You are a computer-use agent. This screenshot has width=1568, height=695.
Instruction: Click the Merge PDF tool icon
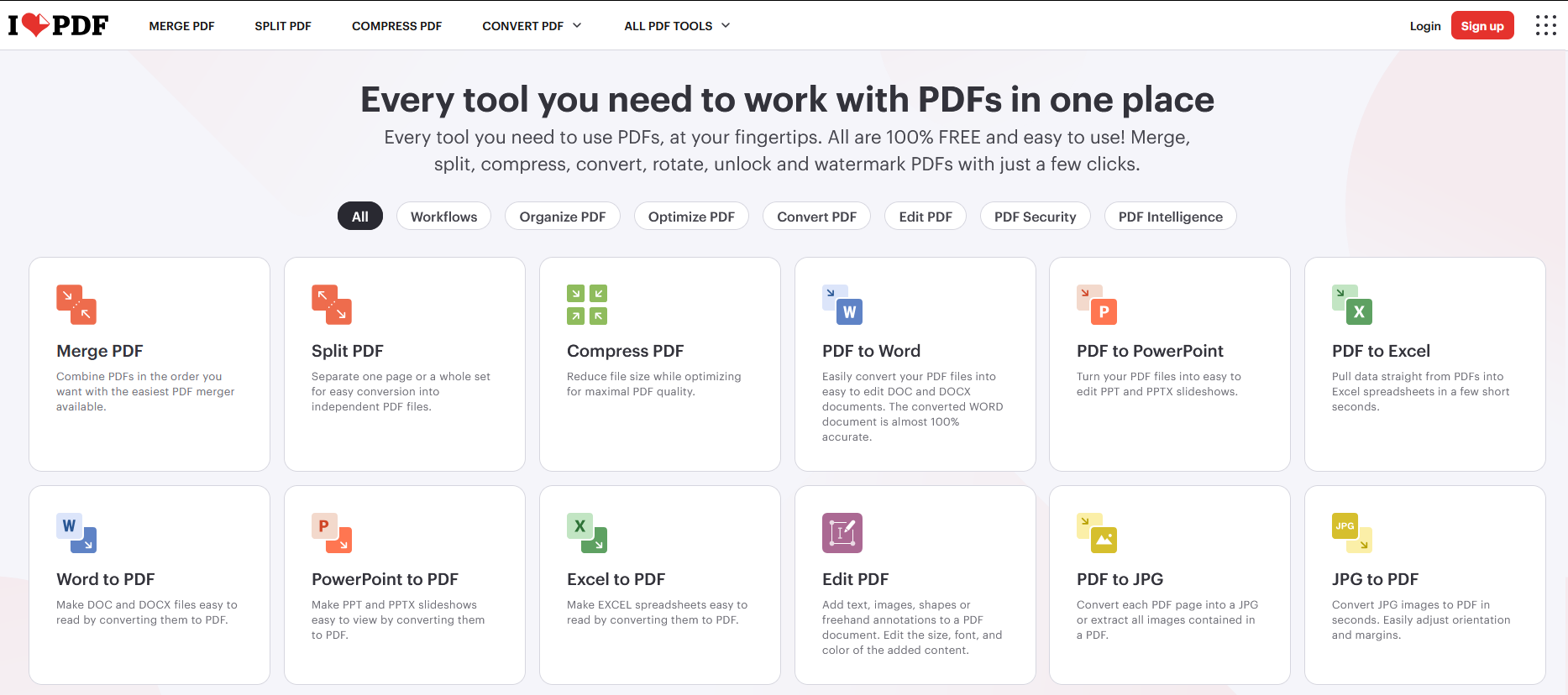click(x=76, y=305)
